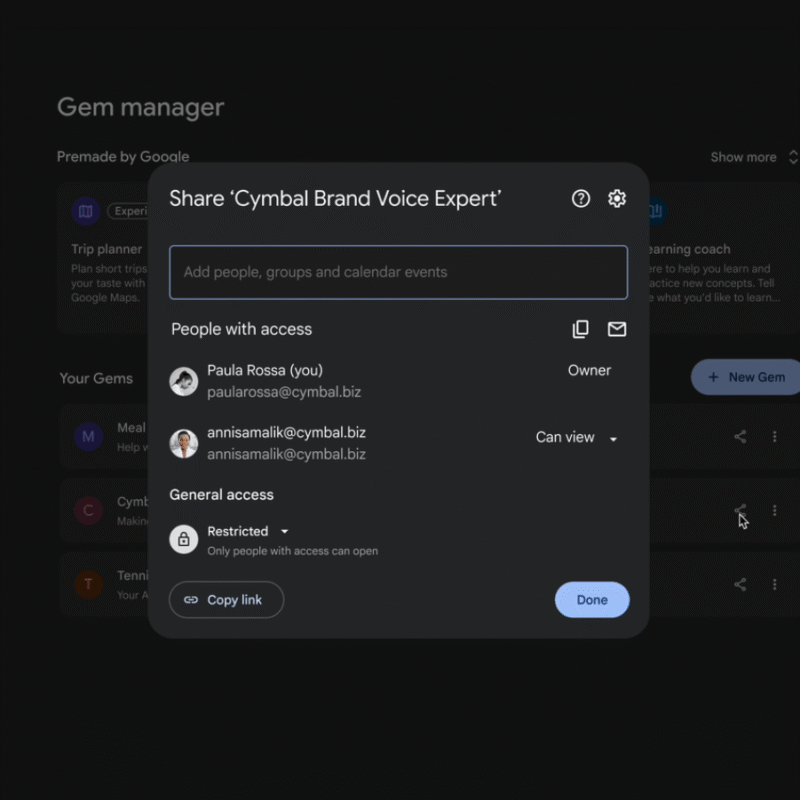Open the three-dot menu on the Meal gem

[775, 437]
